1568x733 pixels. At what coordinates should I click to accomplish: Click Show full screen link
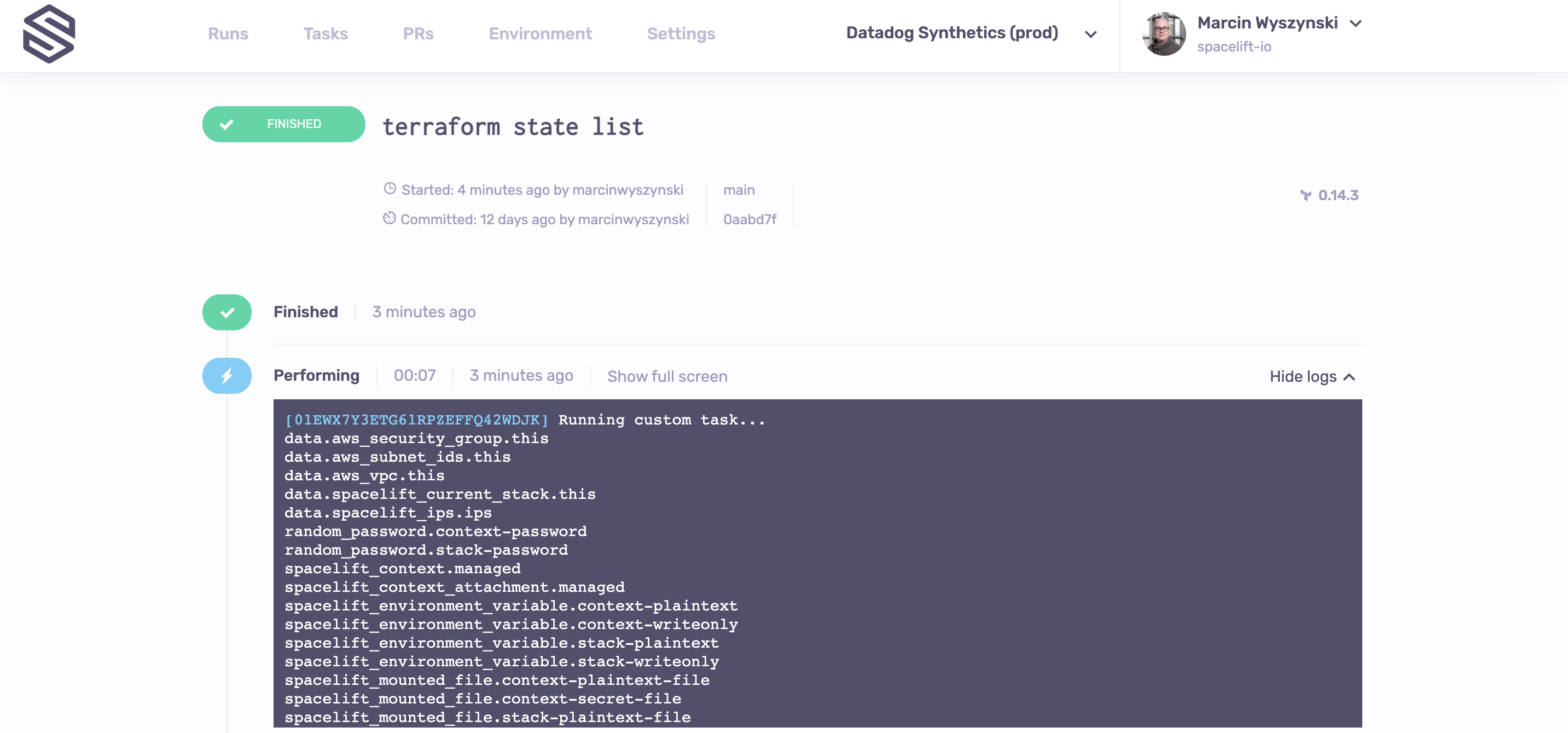[667, 377]
